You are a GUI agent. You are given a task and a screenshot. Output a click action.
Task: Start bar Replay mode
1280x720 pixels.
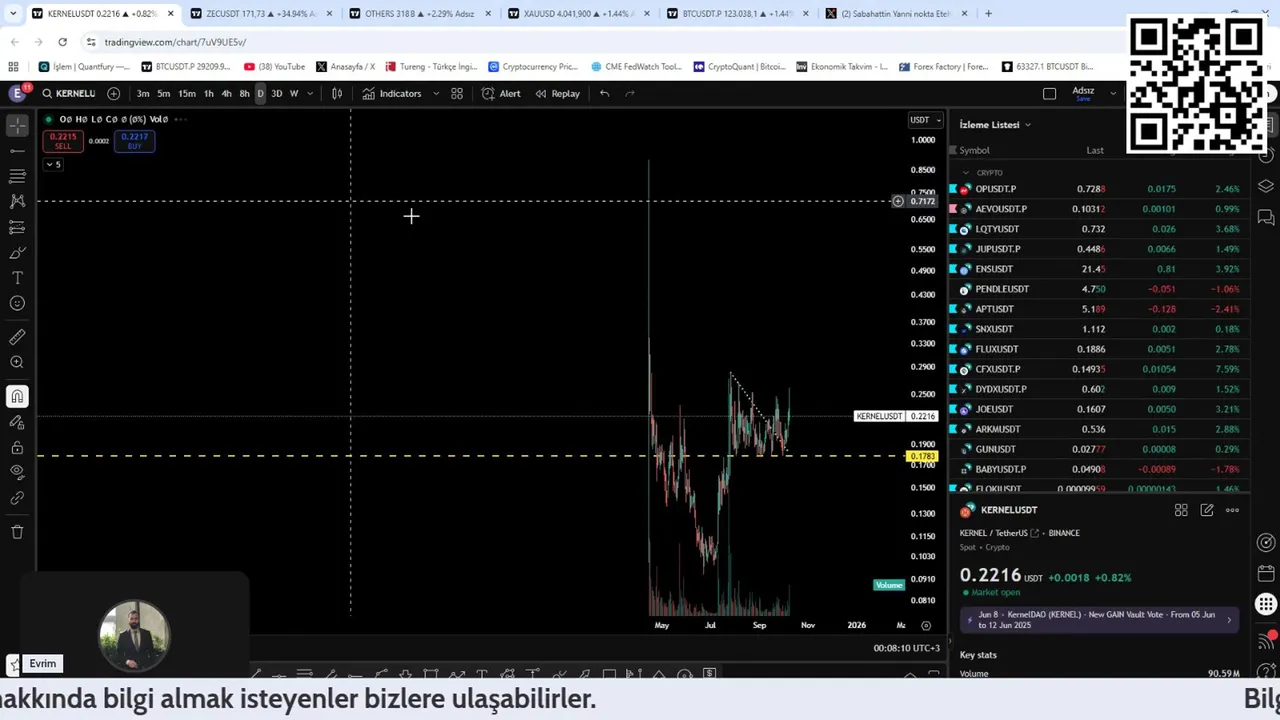(x=557, y=93)
